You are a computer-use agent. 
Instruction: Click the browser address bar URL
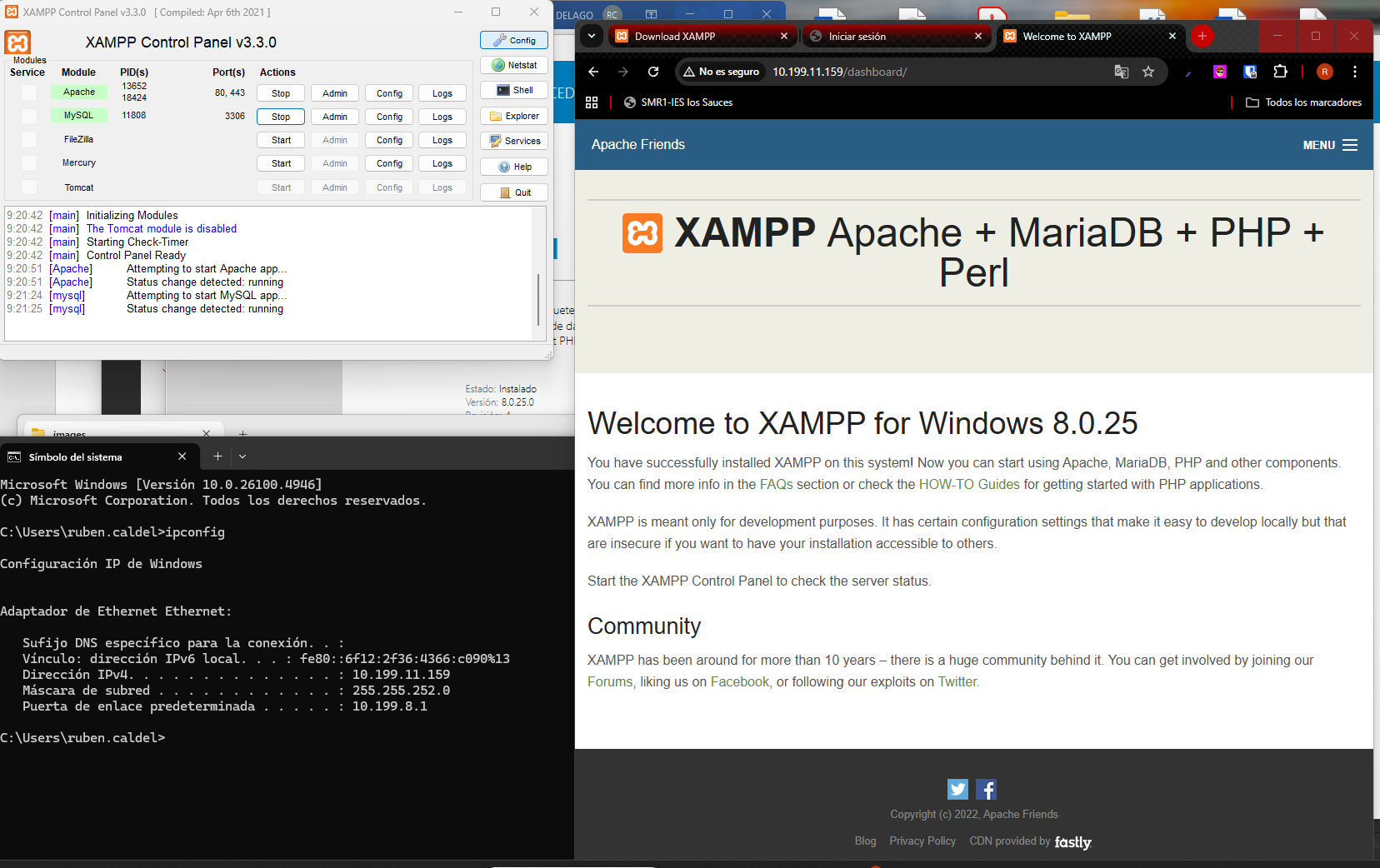coord(839,72)
